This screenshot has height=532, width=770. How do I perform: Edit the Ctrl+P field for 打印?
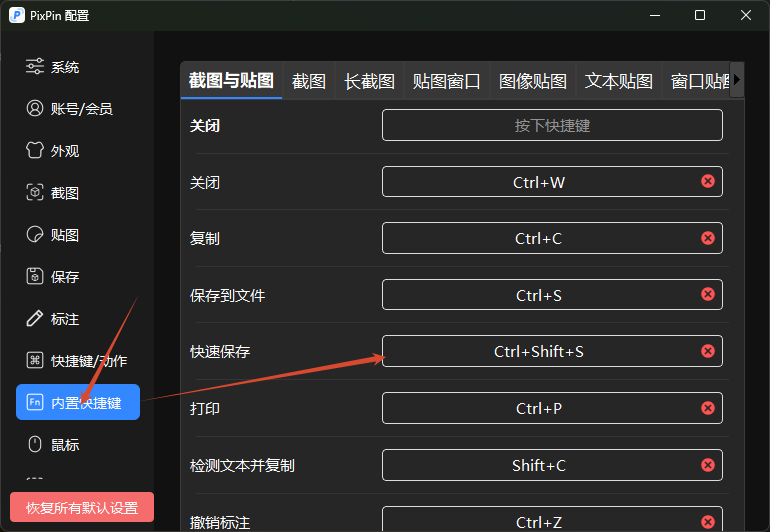[x=552, y=408]
